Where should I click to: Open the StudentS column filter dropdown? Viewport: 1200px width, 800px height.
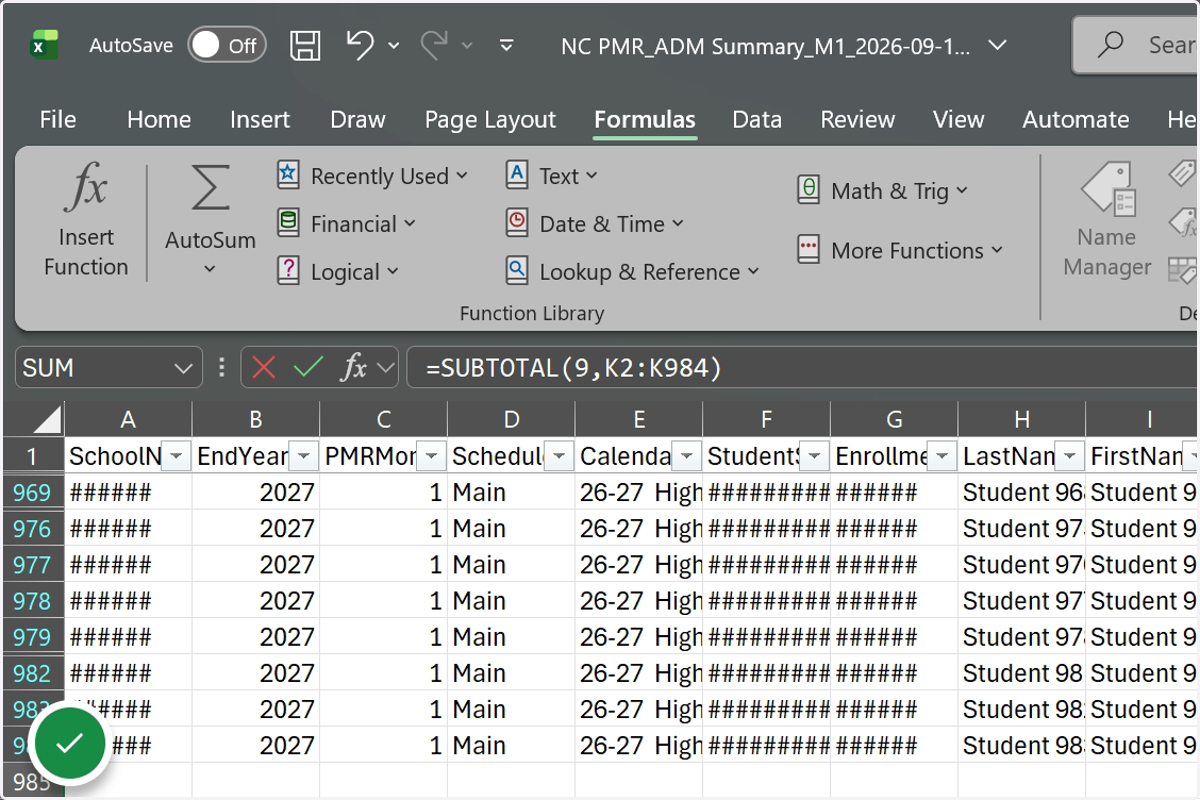point(815,457)
